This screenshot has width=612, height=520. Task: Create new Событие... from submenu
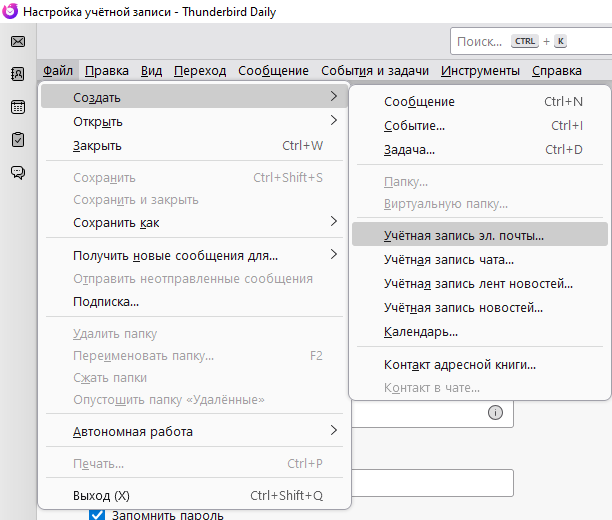[x=480, y=126]
